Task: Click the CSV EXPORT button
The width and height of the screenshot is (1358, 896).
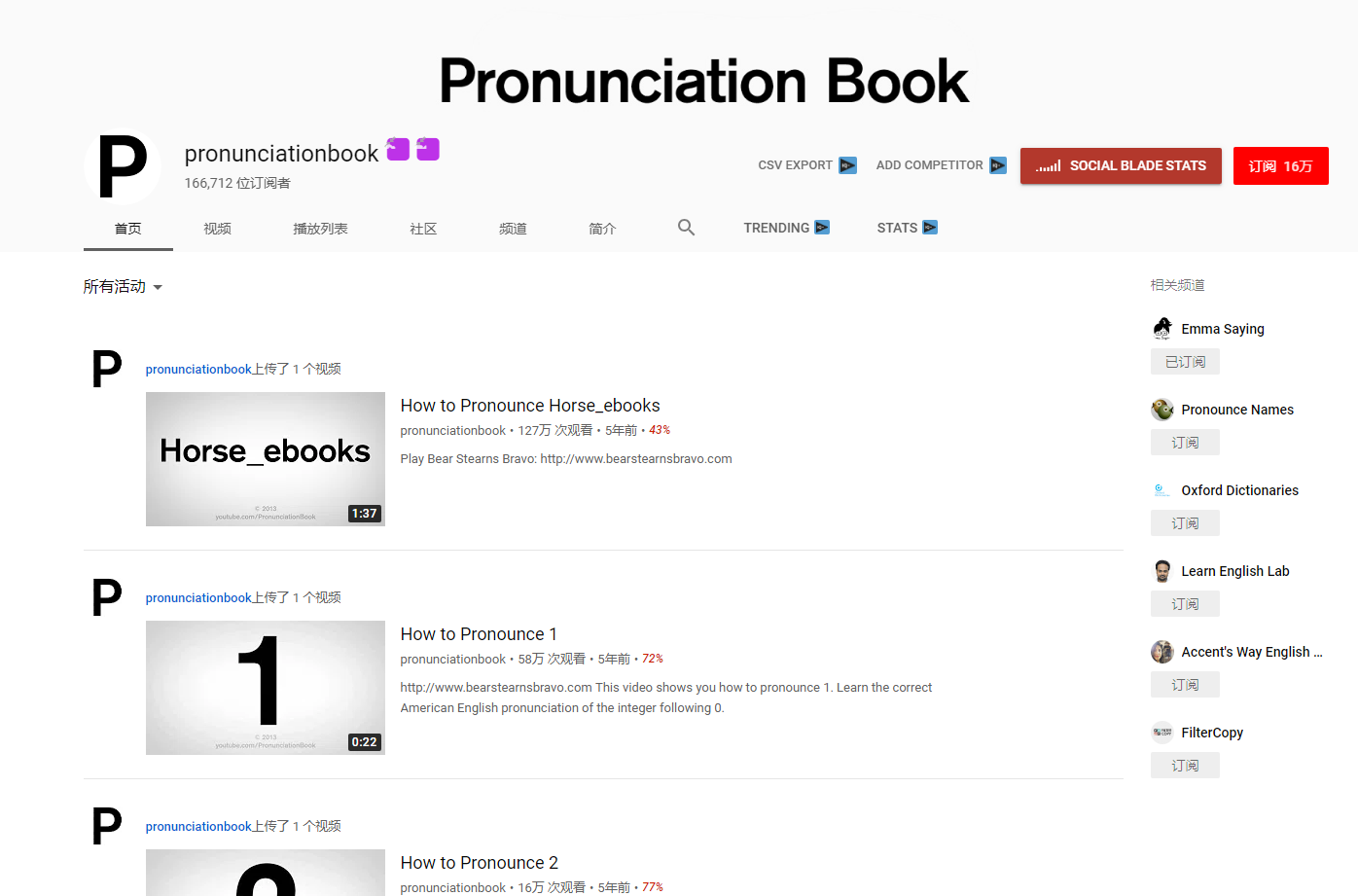Action: 807,165
